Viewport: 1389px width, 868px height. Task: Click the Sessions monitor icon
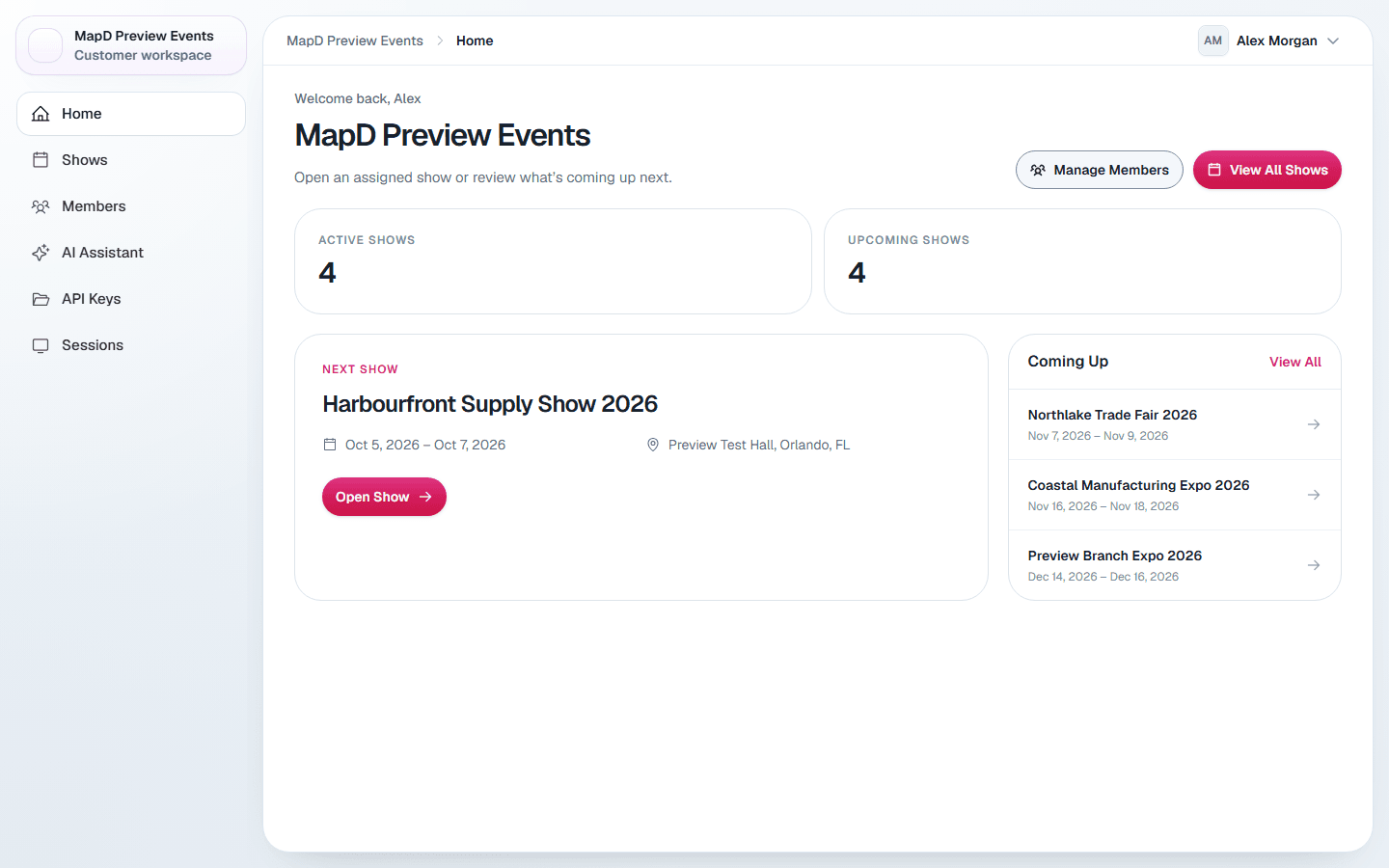[x=41, y=345]
